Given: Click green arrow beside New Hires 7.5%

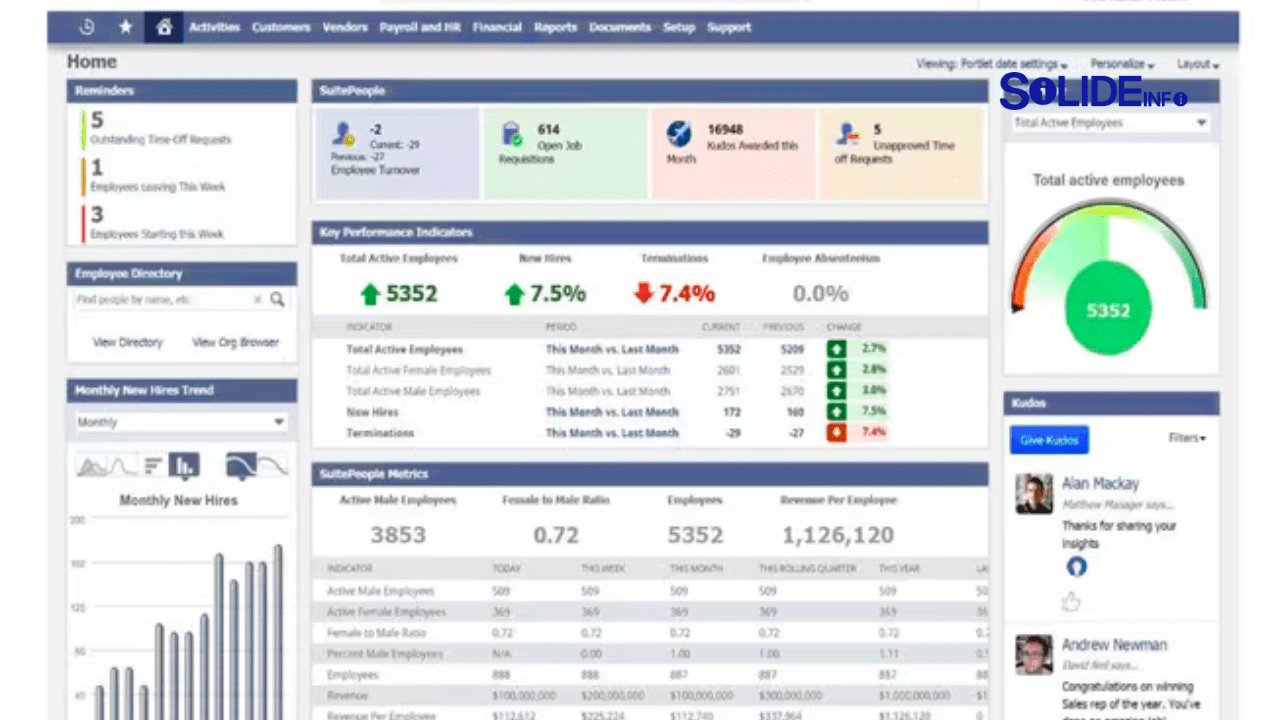Looking at the screenshot, I should (x=514, y=294).
